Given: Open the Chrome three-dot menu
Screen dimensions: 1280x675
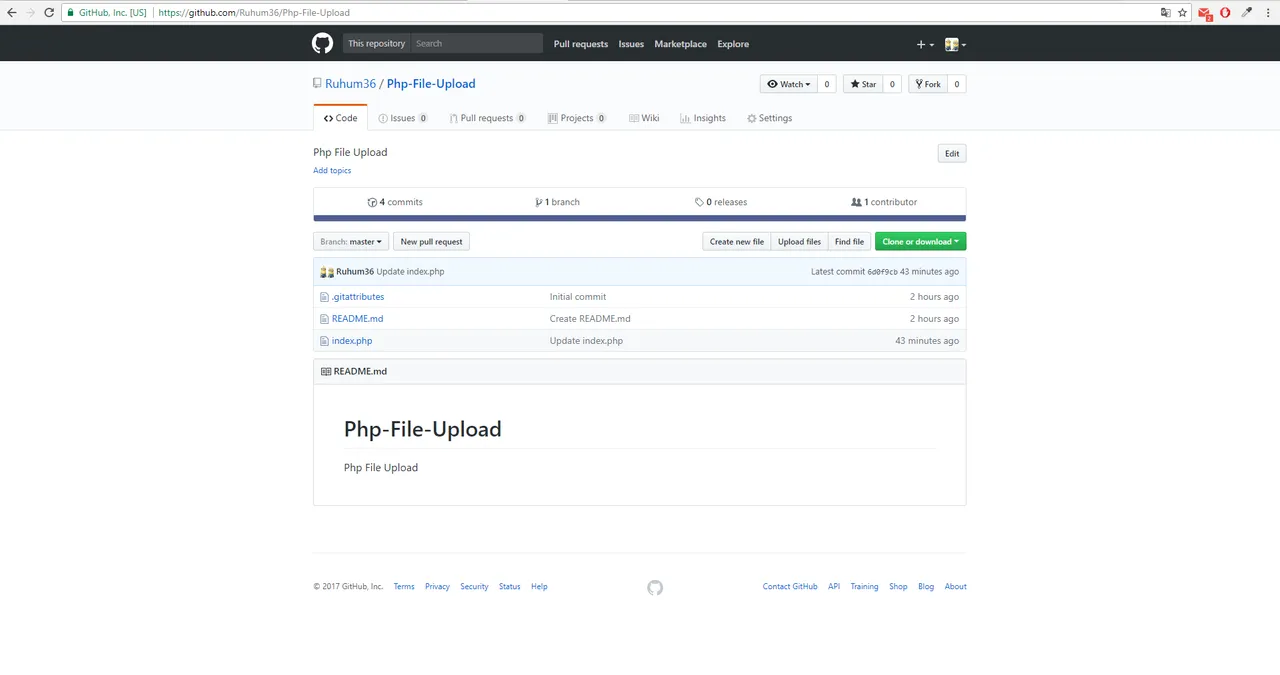Looking at the screenshot, I should pyautogui.click(x=1268, y=13).
